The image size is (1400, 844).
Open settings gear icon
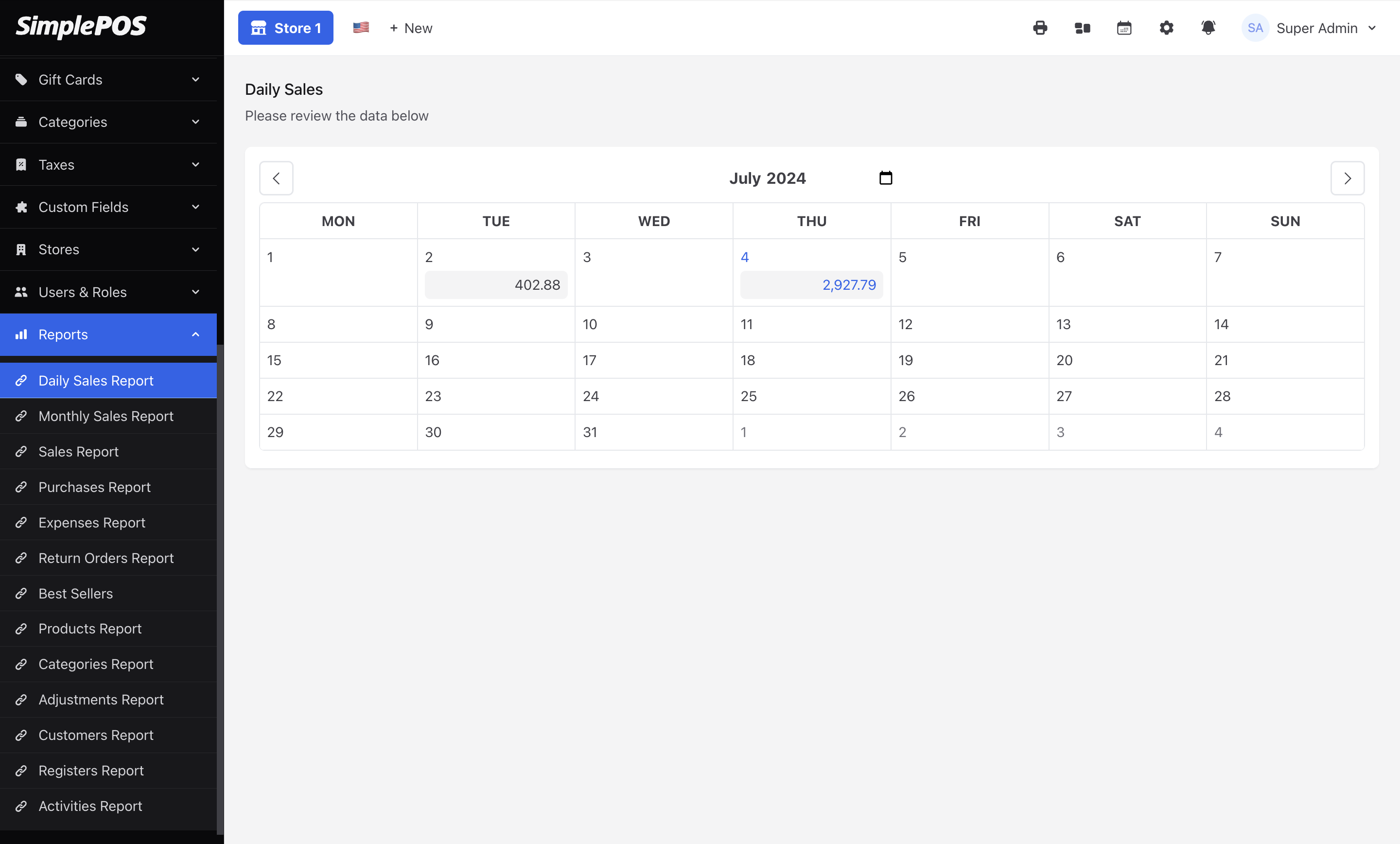point(1166,28)
